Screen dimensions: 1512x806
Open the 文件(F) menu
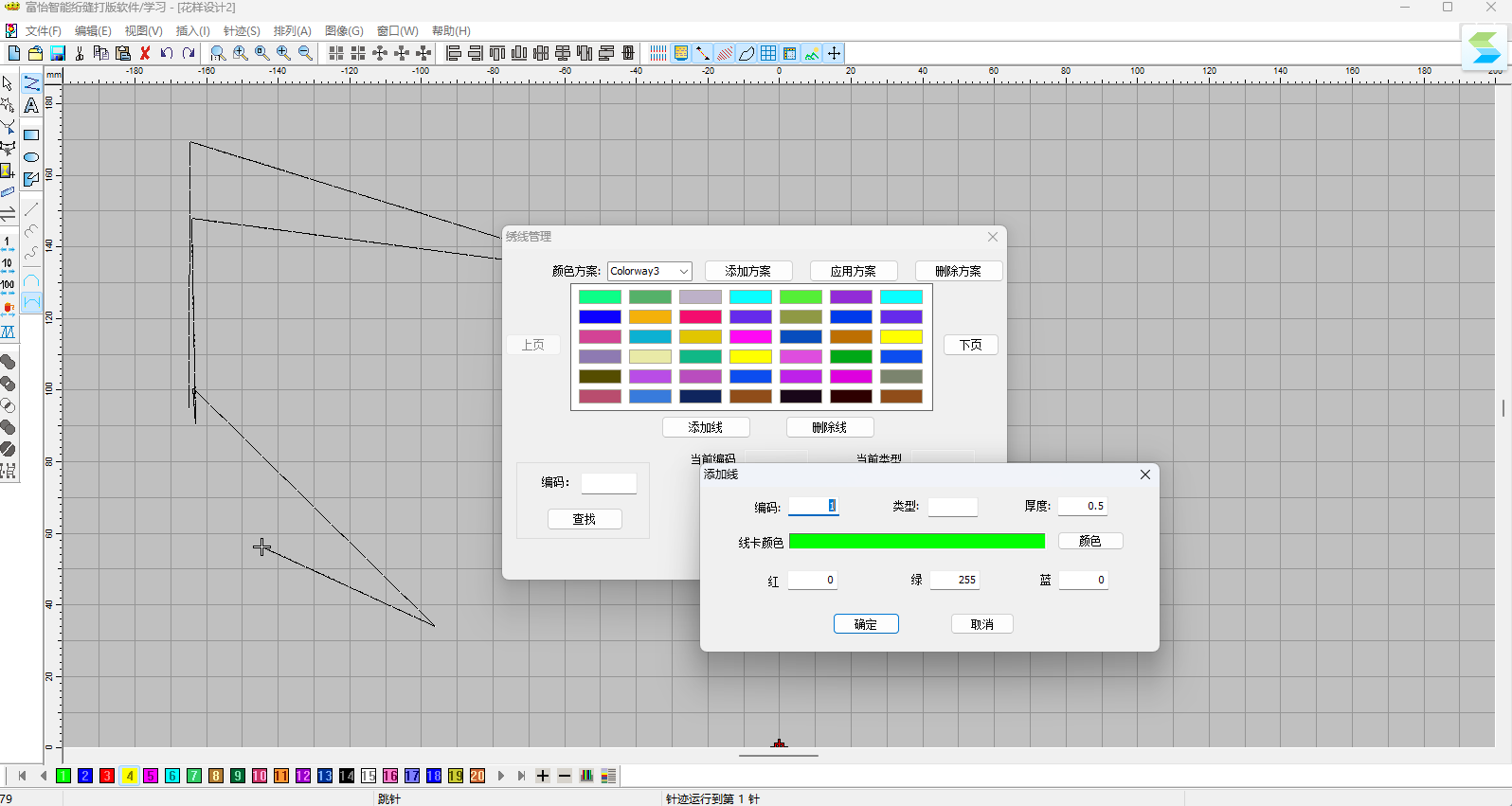tap(43, 31)
